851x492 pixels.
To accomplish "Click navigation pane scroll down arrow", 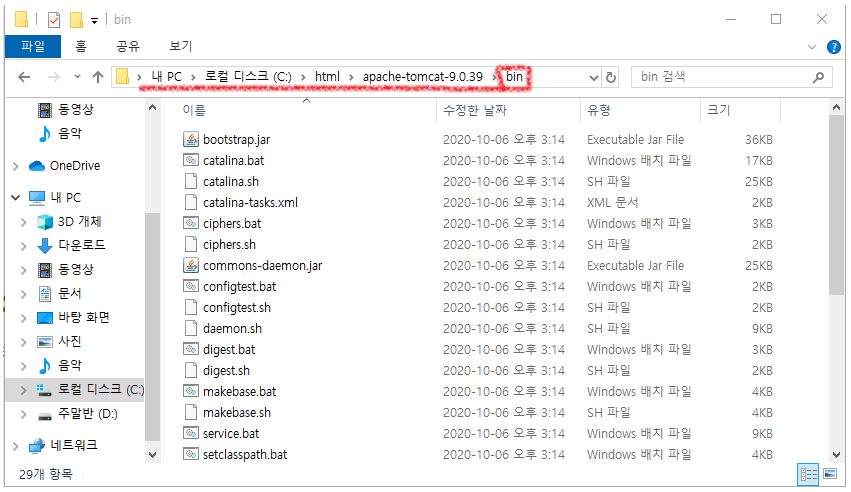I will click(x=153, y=455).
